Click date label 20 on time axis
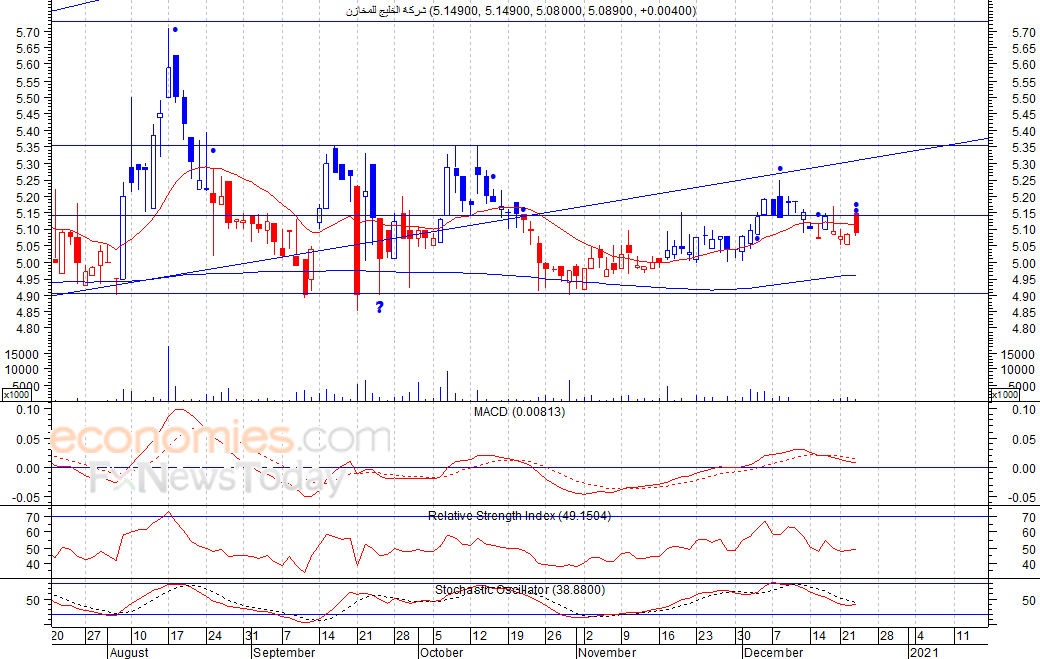Screen dimensions: 1040x659 [58, 636]
